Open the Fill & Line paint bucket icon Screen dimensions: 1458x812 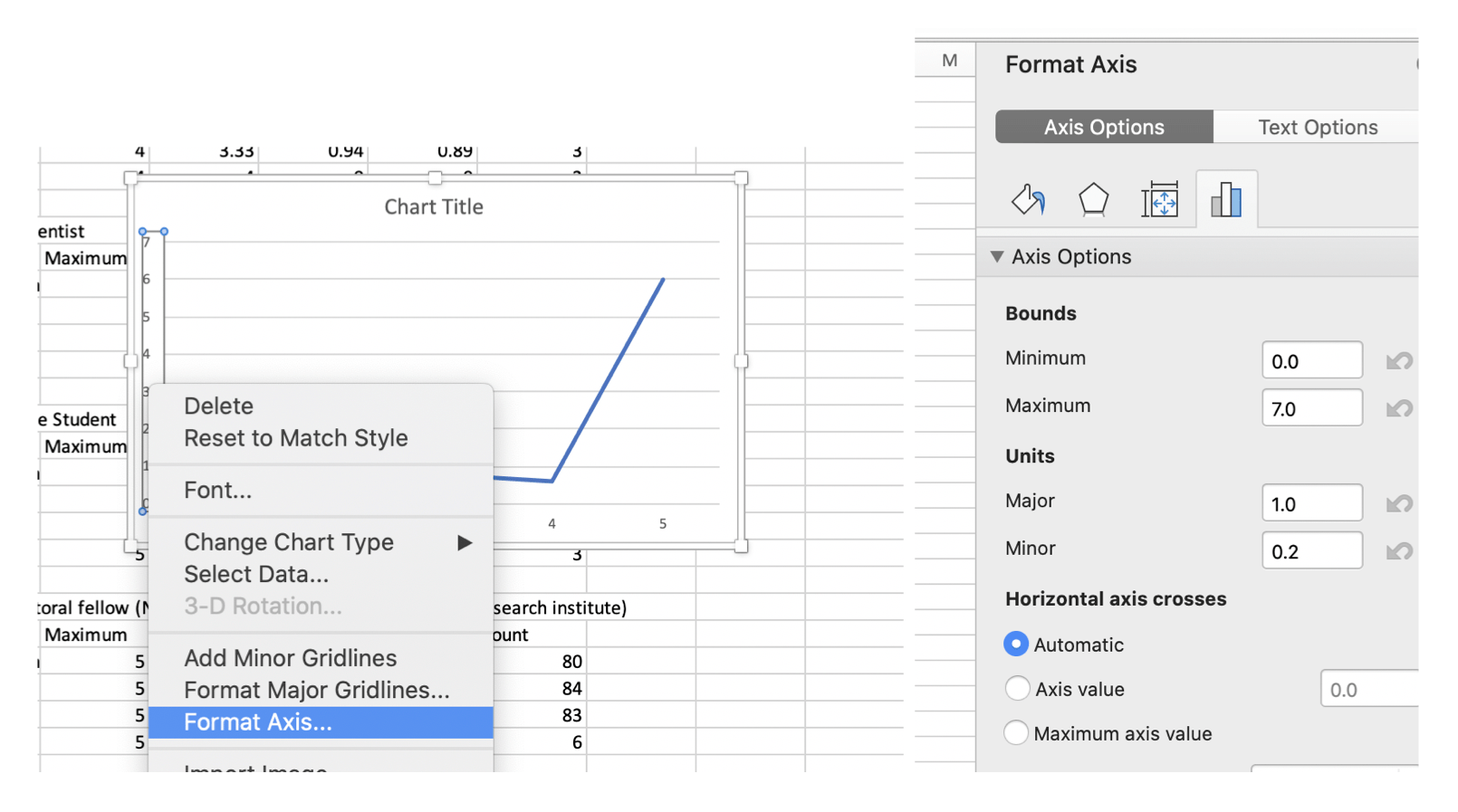[1028, 200]
